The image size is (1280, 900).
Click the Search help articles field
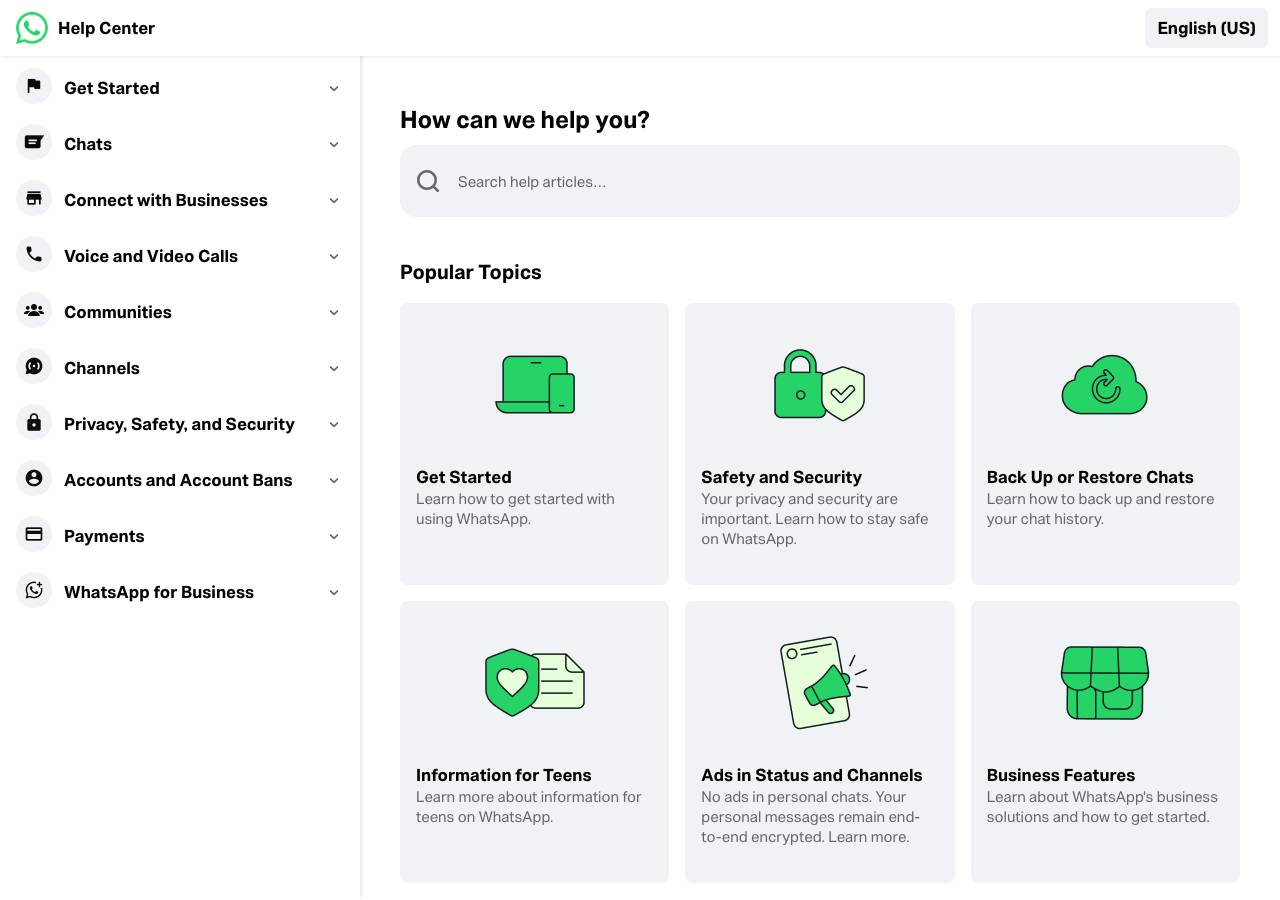click(x=820, y=181)
